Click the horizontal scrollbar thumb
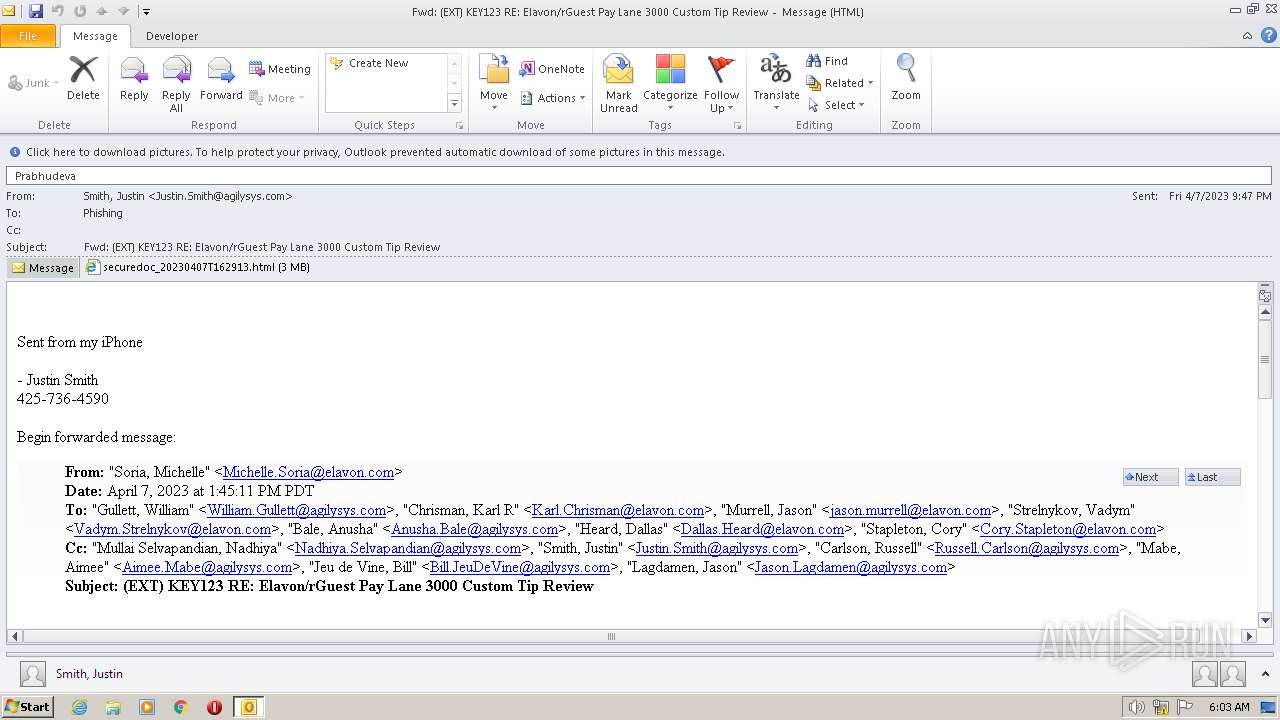The width and height of the screenshot is (1280, 720). 611,636
